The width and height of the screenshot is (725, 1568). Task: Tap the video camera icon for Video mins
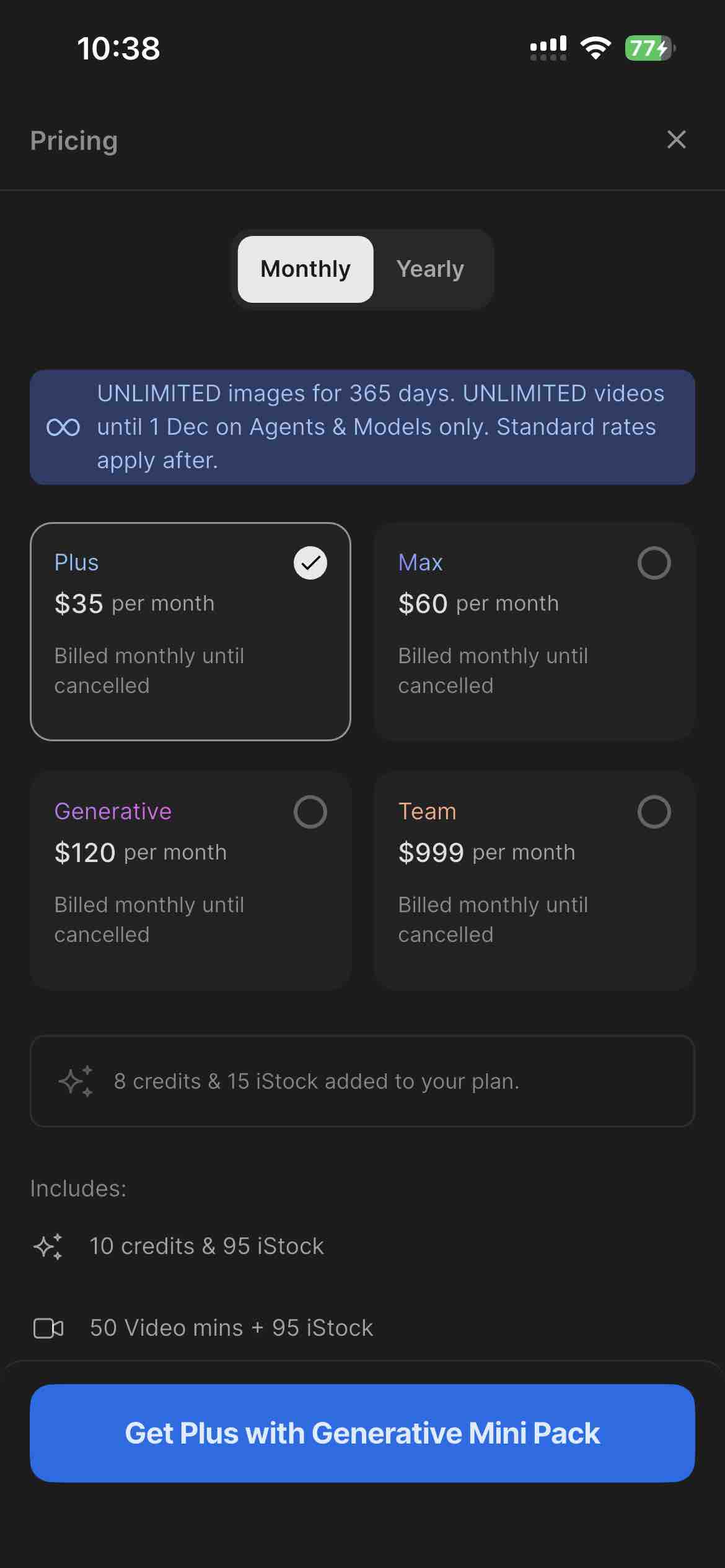click(48, 1328)
